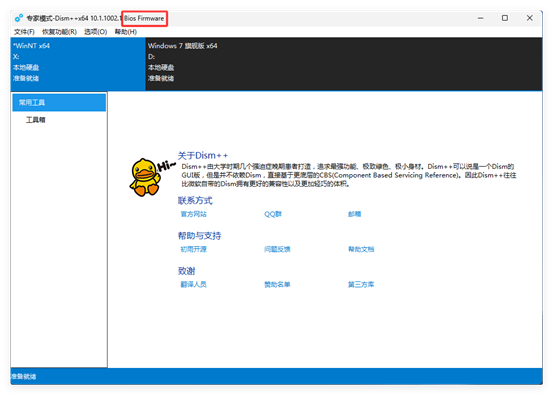Click the 联系方式 heading
Viewport: 553px width, 395px height.
195,201
